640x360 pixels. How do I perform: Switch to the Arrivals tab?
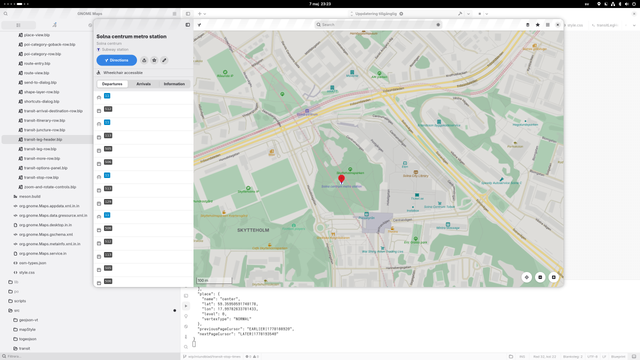(x=143, y=84)
